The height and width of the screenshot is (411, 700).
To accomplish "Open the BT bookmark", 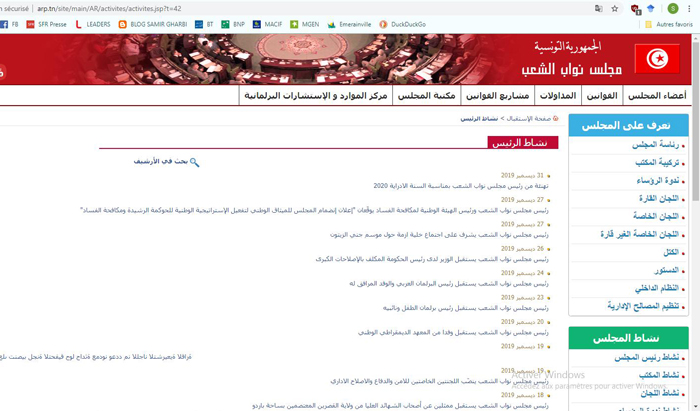I will click(204, 25).
